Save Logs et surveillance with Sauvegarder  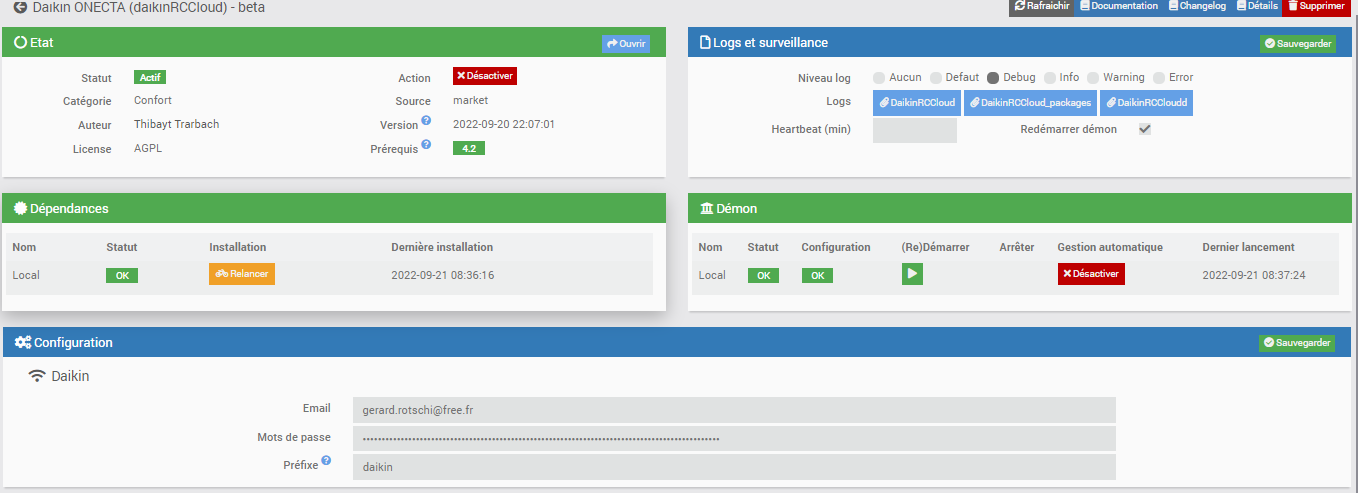coord(1297,44)
